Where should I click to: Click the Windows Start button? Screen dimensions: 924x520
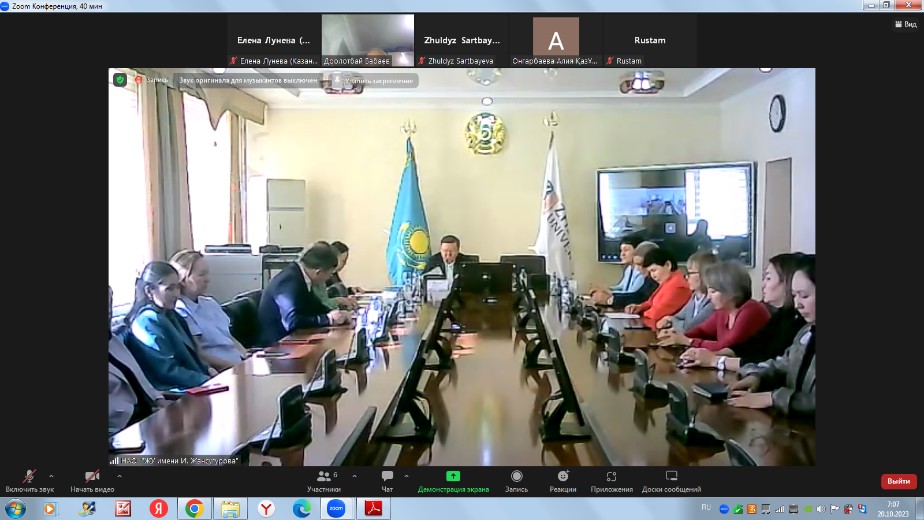(x=15, y=509)
